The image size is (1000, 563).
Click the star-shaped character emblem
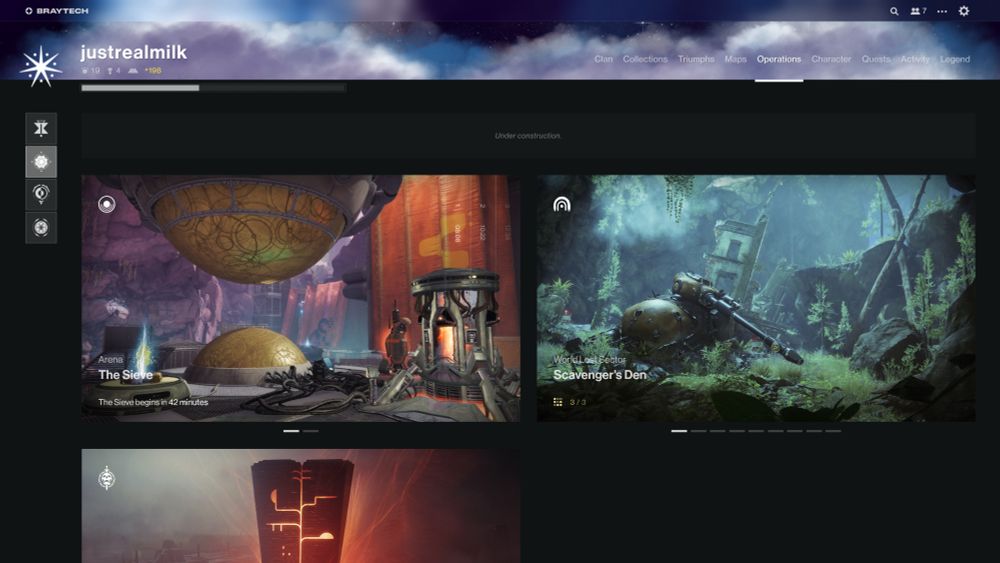tap(41, 66)
